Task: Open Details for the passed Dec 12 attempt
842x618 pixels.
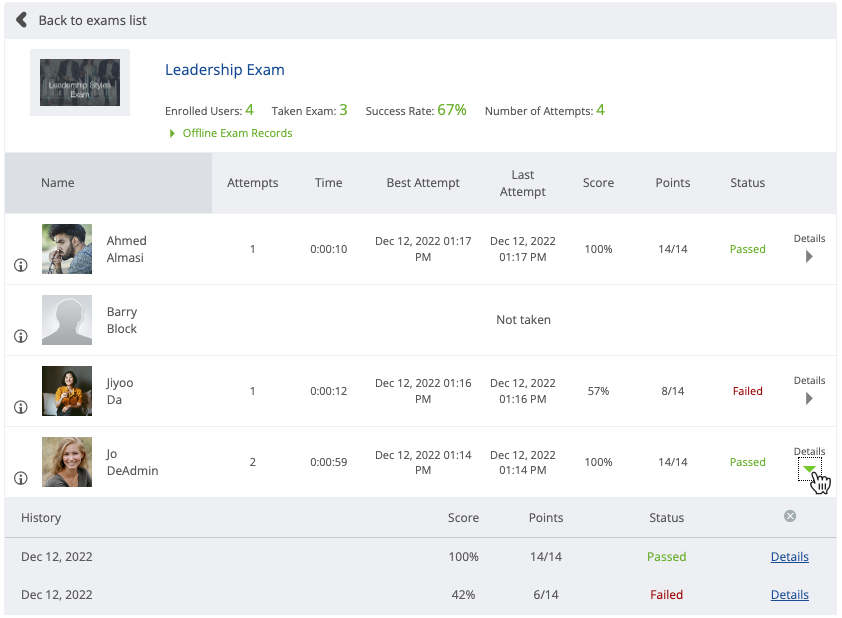Action: click(789, 556)
